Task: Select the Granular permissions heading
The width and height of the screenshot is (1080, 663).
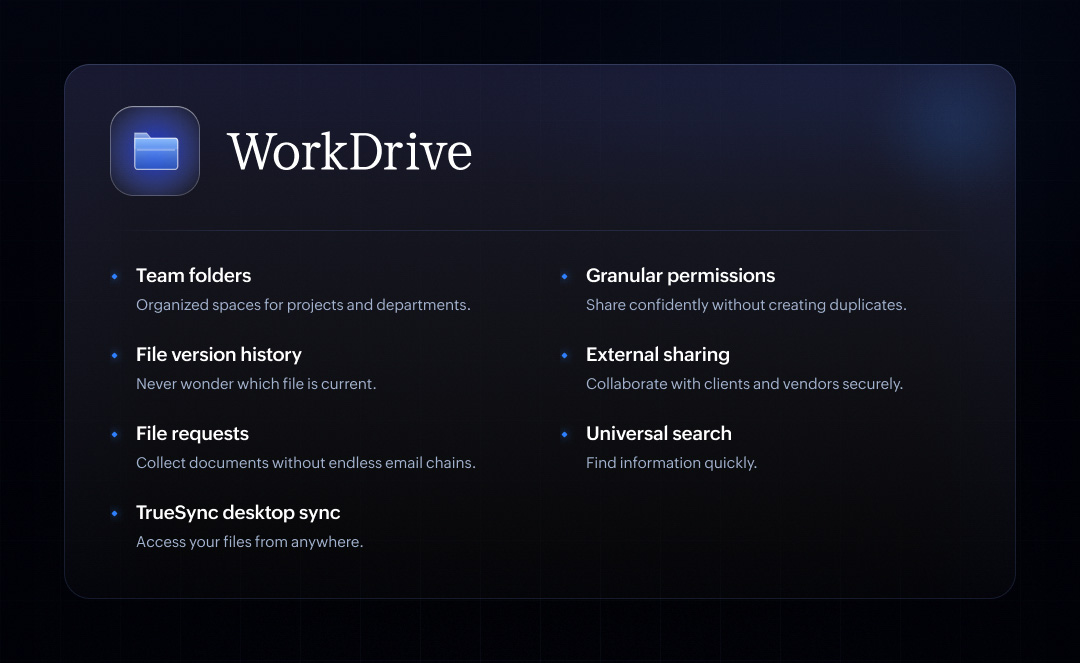Action: click(681, 275)
